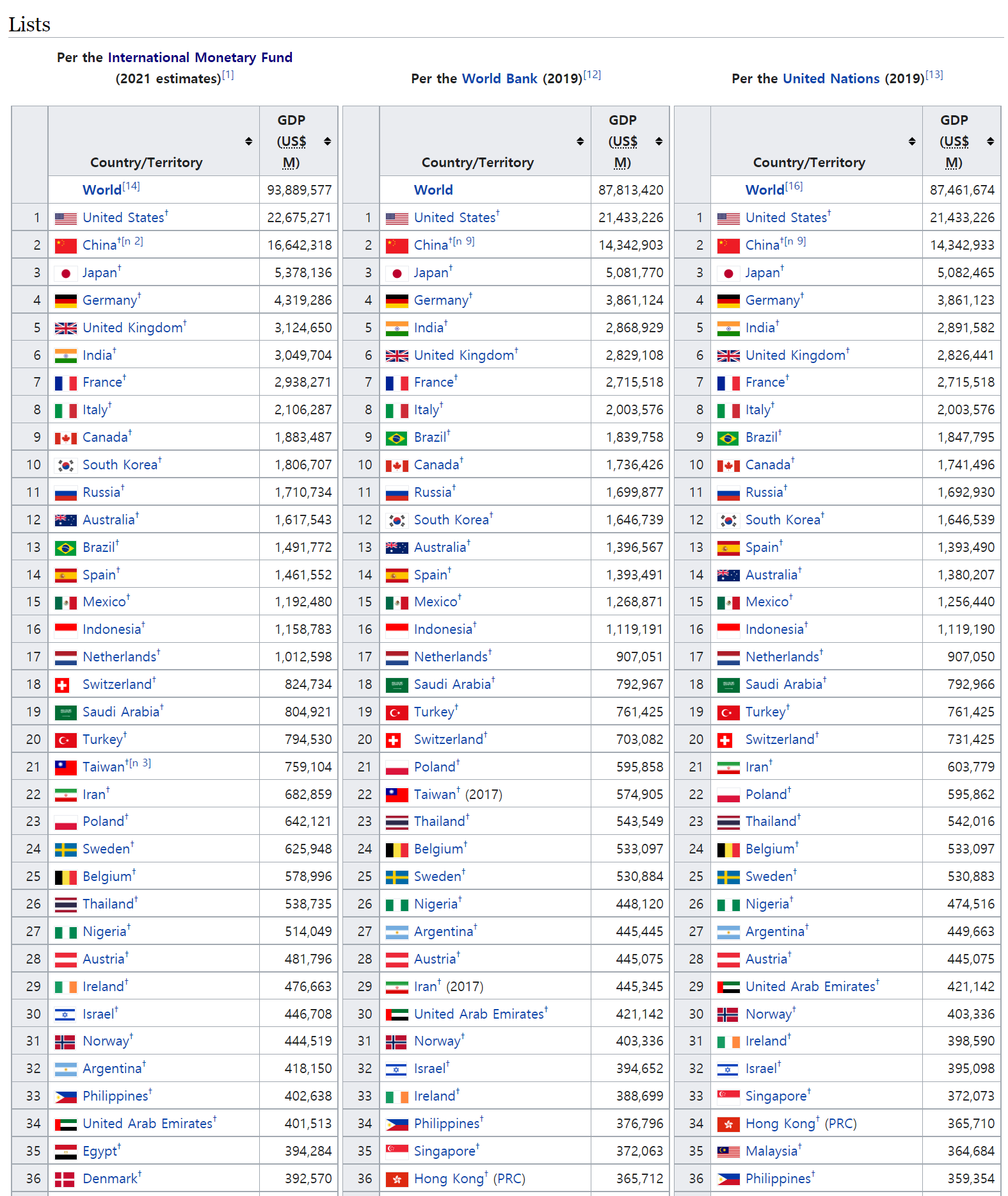Sort United Nations table by GDP column

click(x=990, y=141)
